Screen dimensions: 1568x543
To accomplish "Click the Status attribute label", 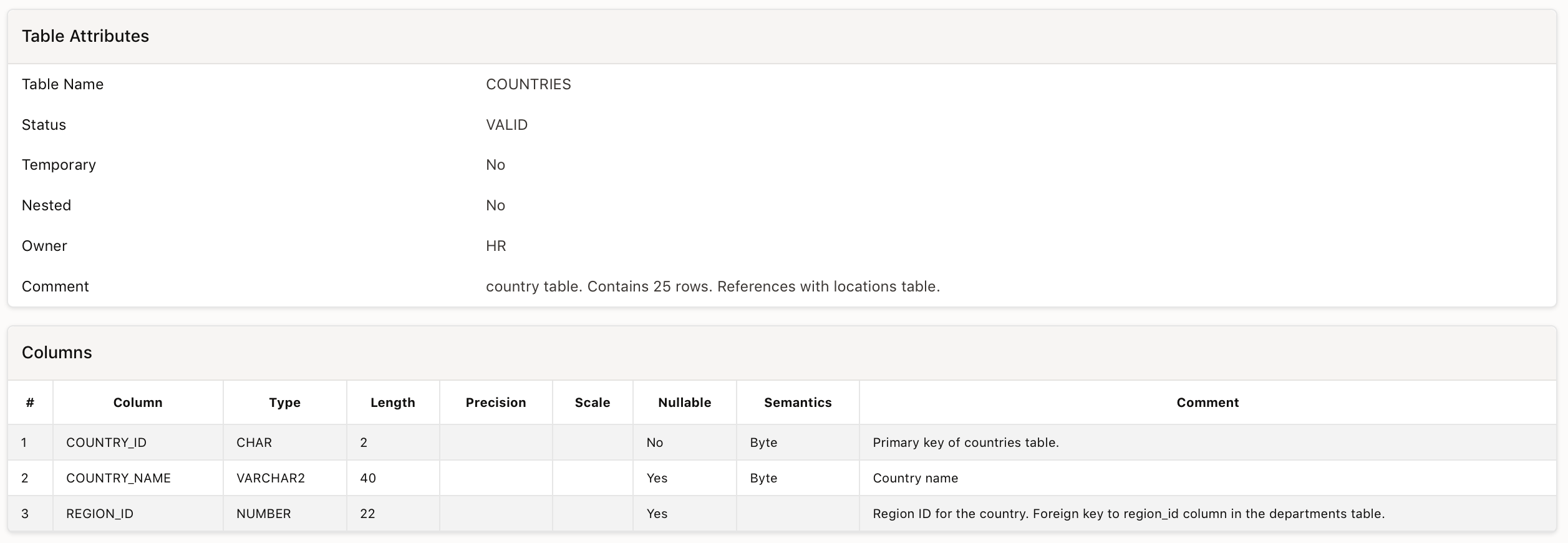I will click(44, 125).
